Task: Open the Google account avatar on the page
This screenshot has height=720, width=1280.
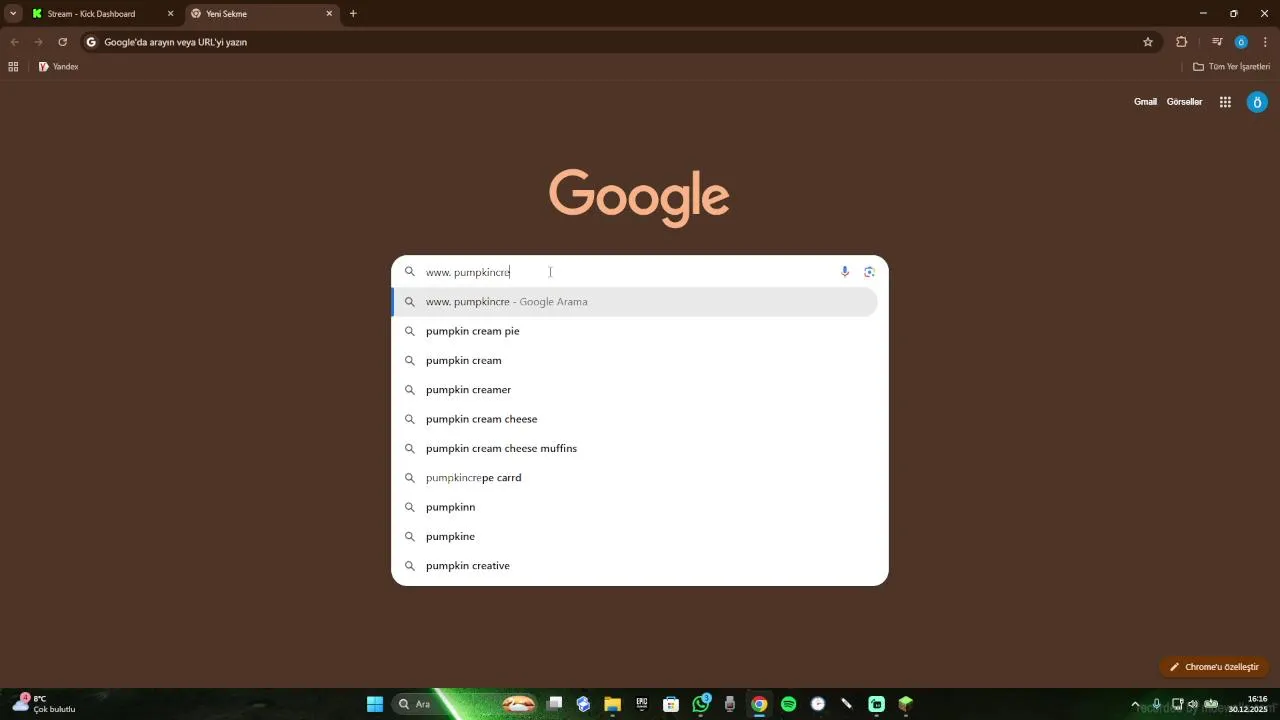Action: (1257, 102)
